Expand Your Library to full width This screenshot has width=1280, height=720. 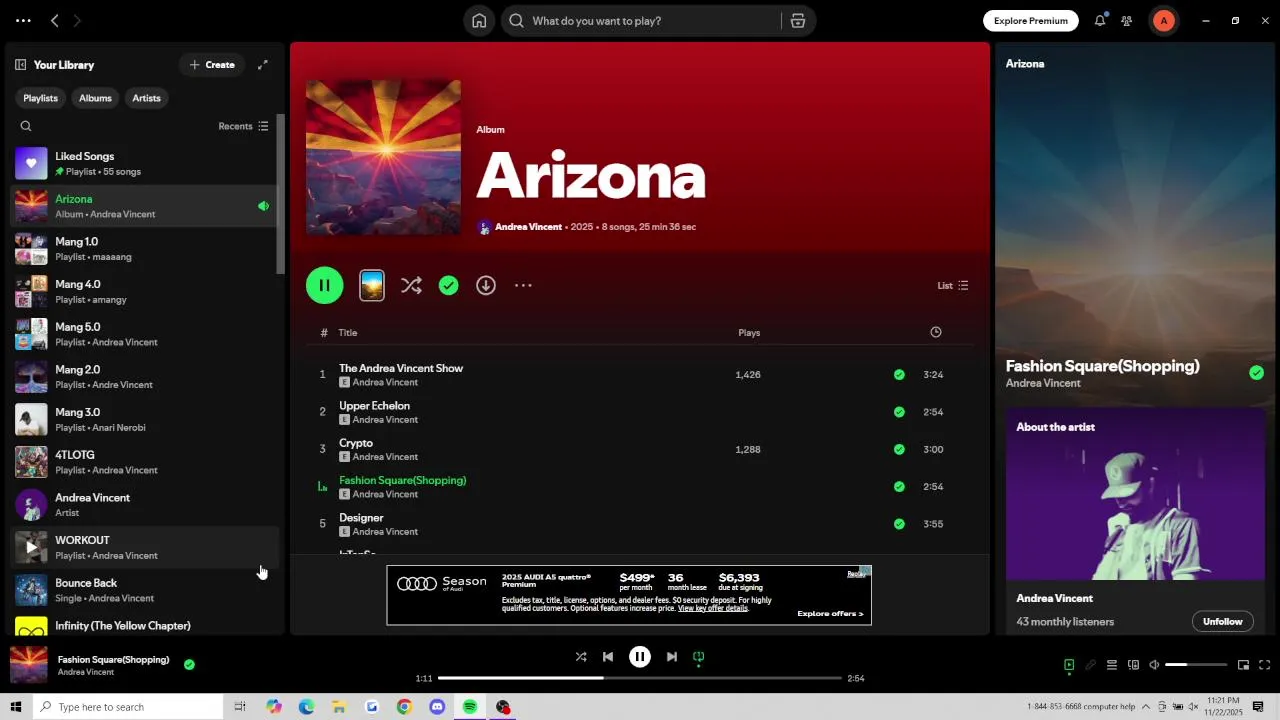click(263, 65)
